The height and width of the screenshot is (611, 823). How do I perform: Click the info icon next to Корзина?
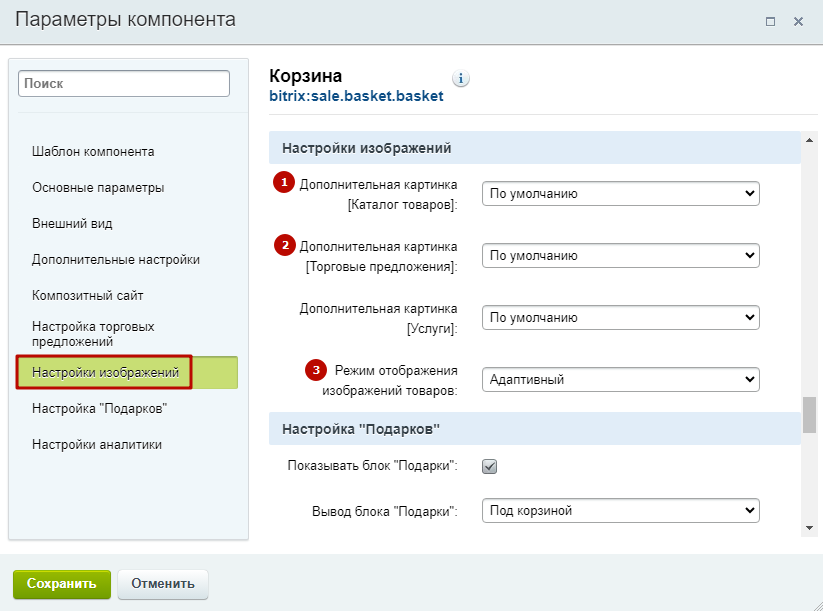(x=461, y=79)
